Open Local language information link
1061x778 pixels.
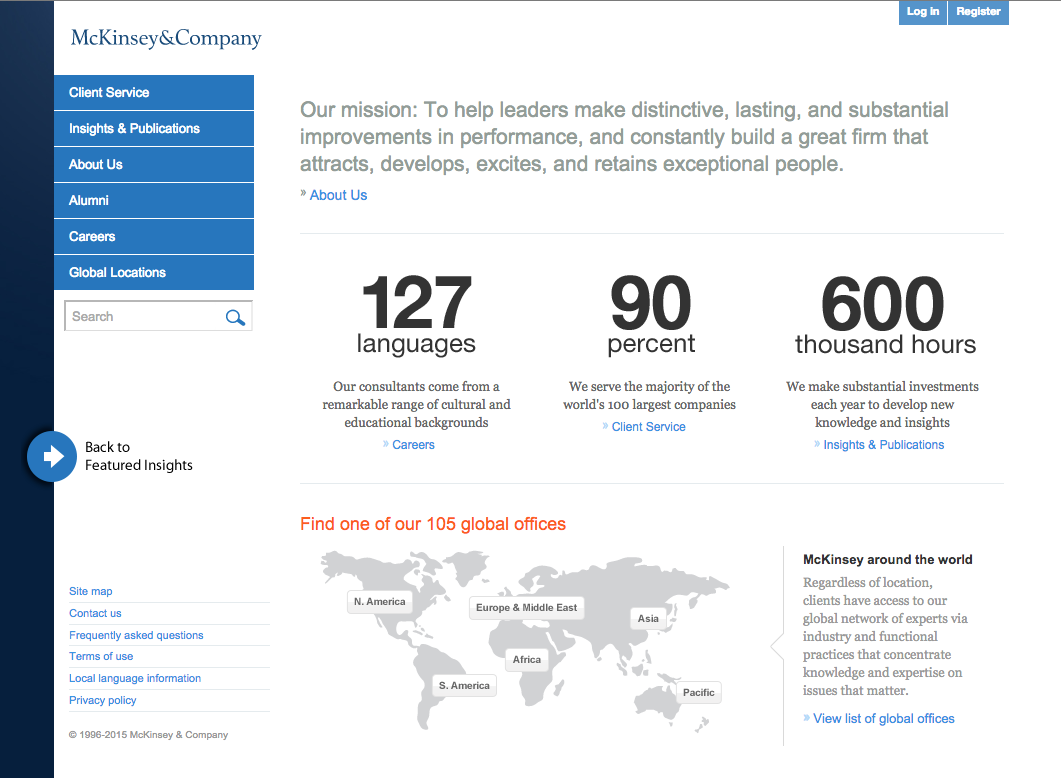click(x=135, y=679)
